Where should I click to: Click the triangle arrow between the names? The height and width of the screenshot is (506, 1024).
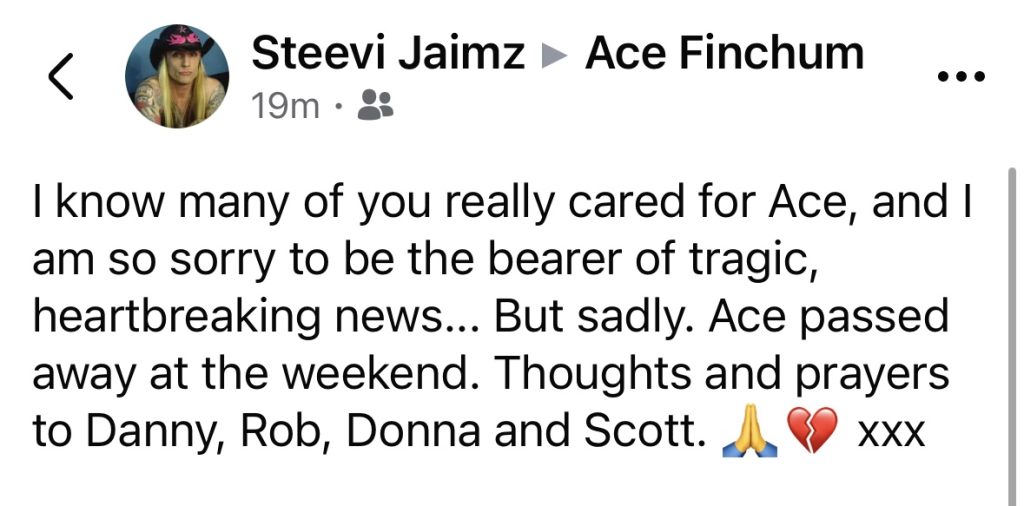pyautogui.click(x=554, y=56)
